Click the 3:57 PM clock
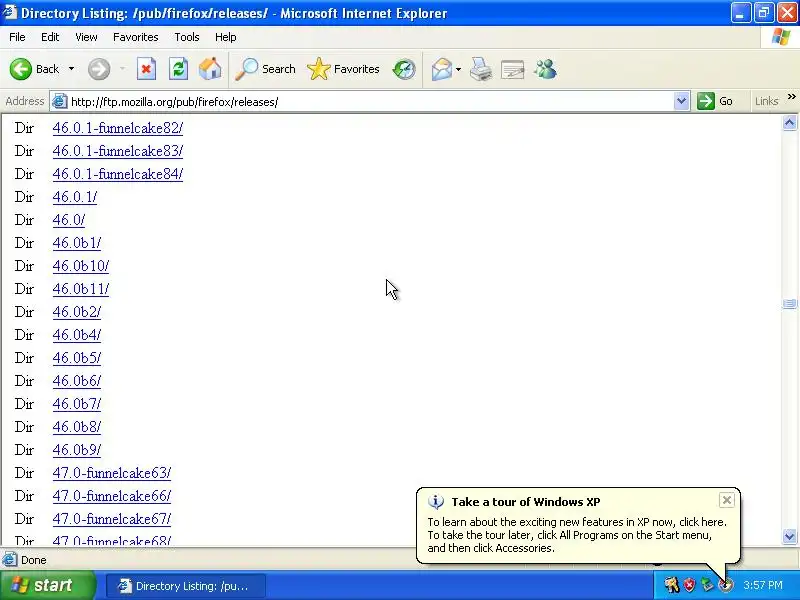 point(763,585)
